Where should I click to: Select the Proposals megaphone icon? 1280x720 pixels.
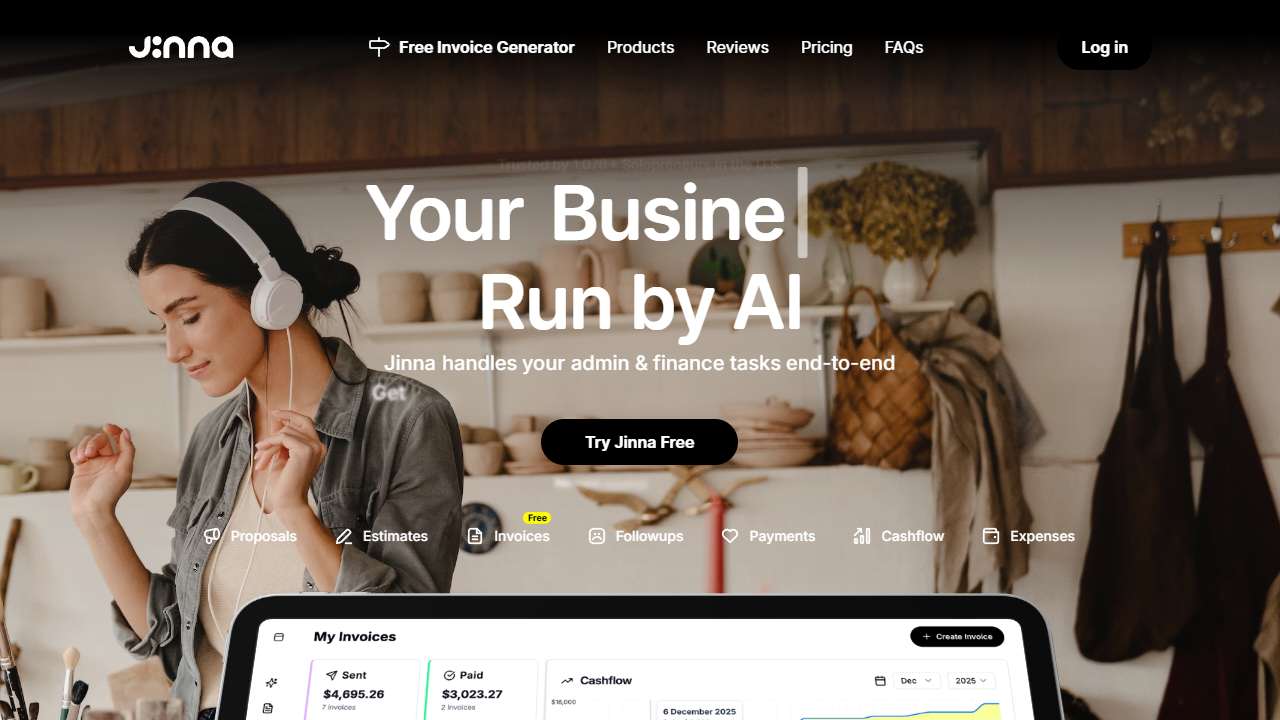click(212, 536)
